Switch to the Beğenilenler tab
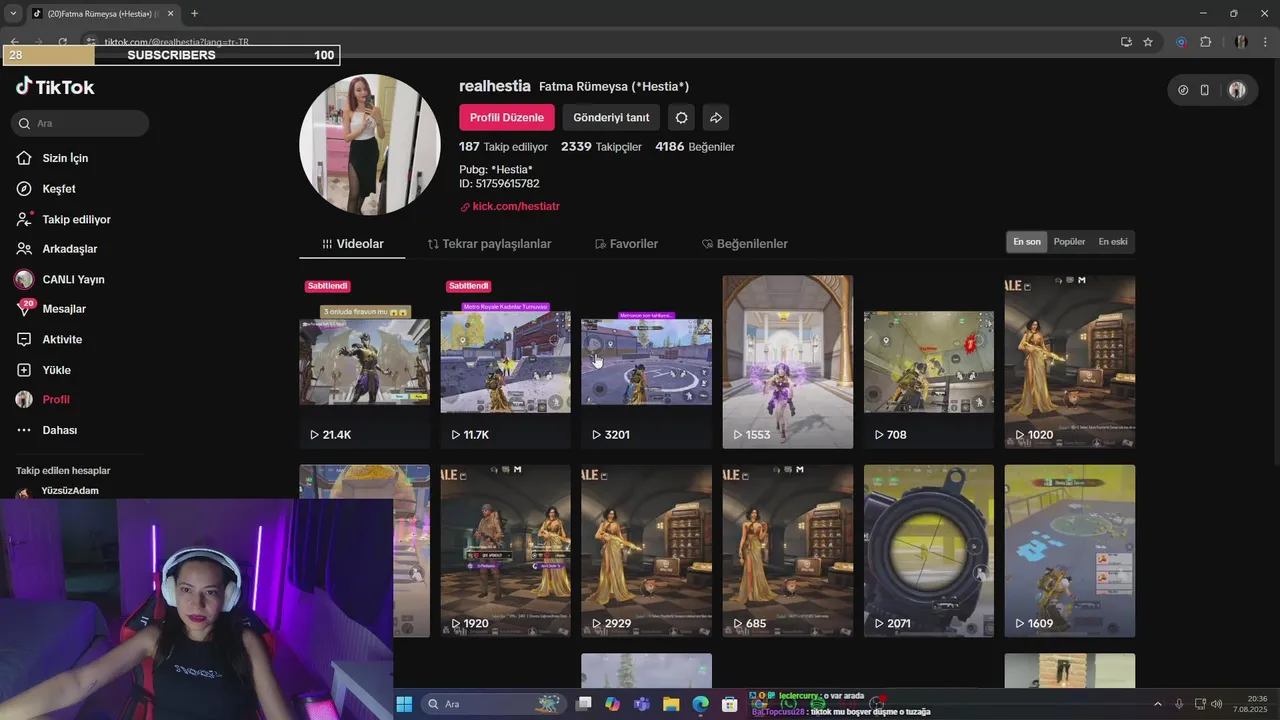The height and width of the screenshot is (720, 1280). pyautogui.click(x=745, y=244)
